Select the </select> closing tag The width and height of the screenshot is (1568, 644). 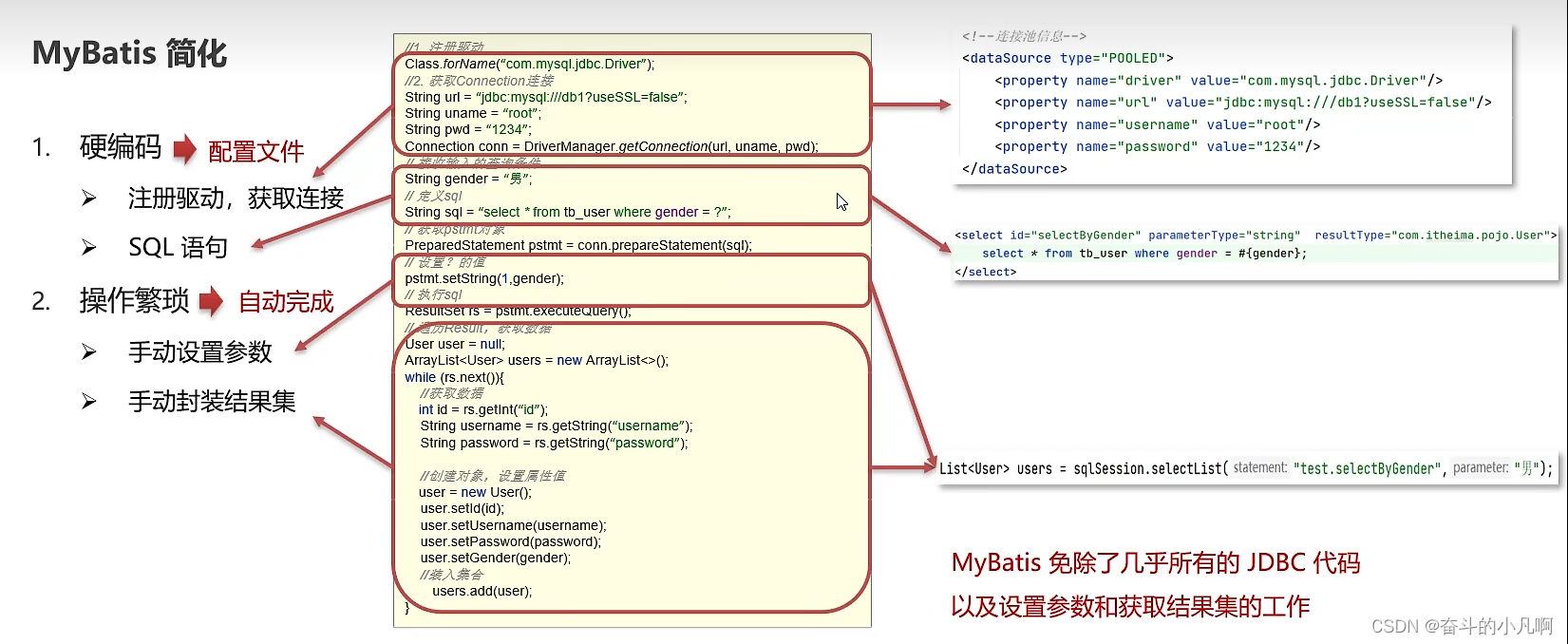986,272
